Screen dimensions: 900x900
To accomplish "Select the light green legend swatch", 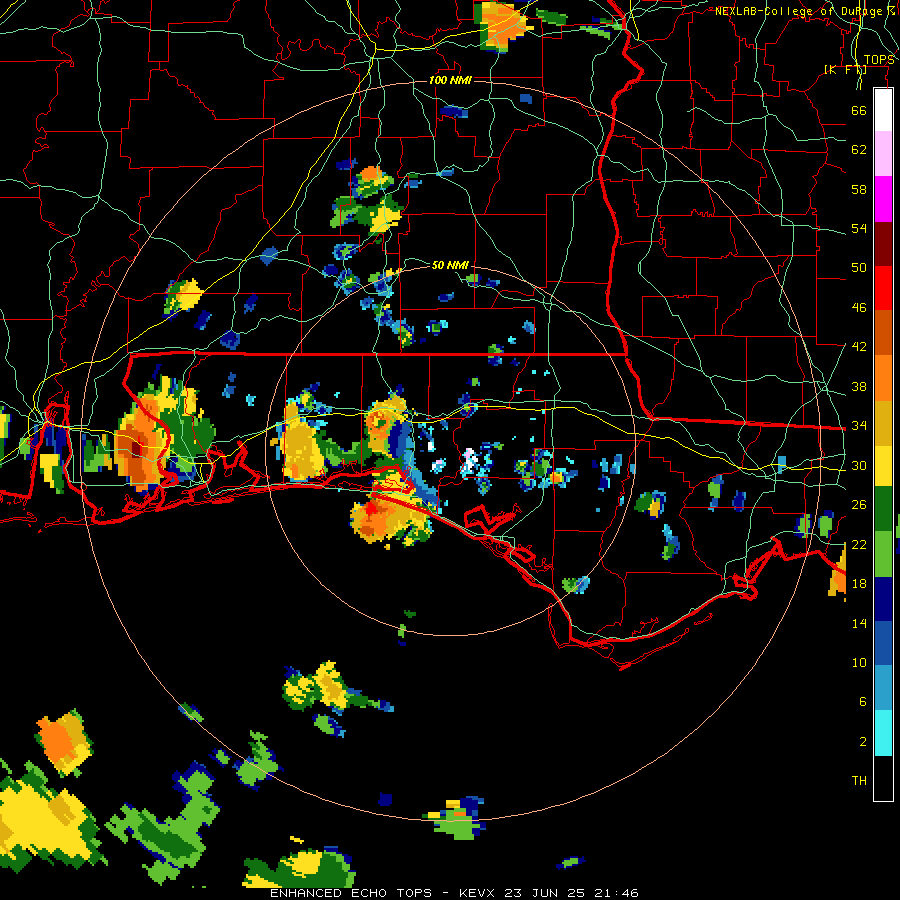I will [883, 554].
